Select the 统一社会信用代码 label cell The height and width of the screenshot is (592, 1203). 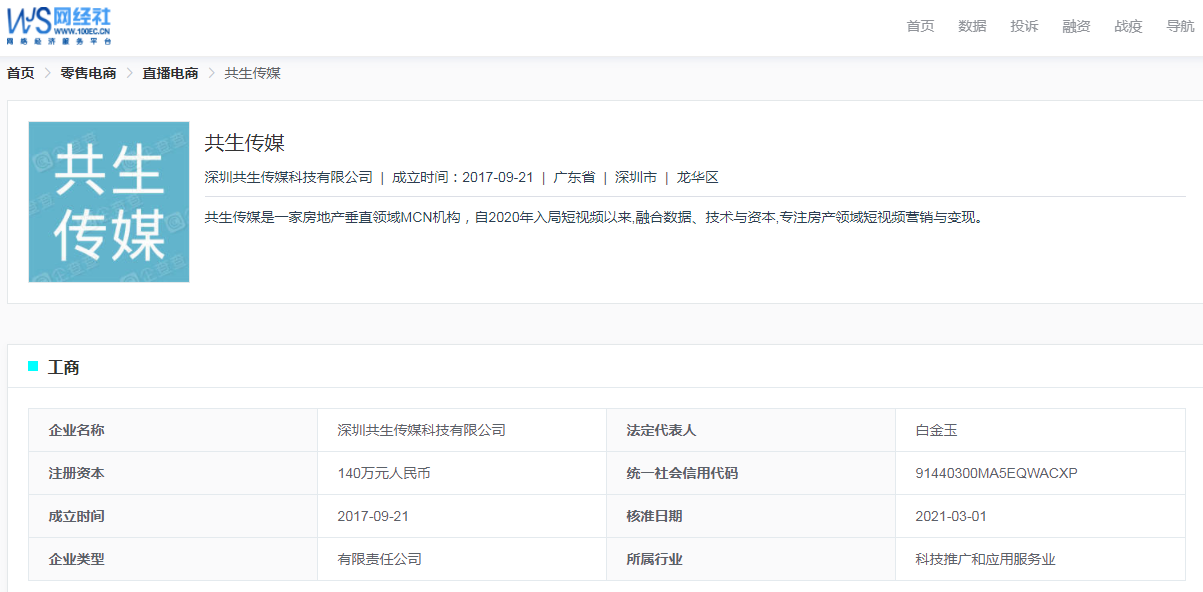point(751,473)
